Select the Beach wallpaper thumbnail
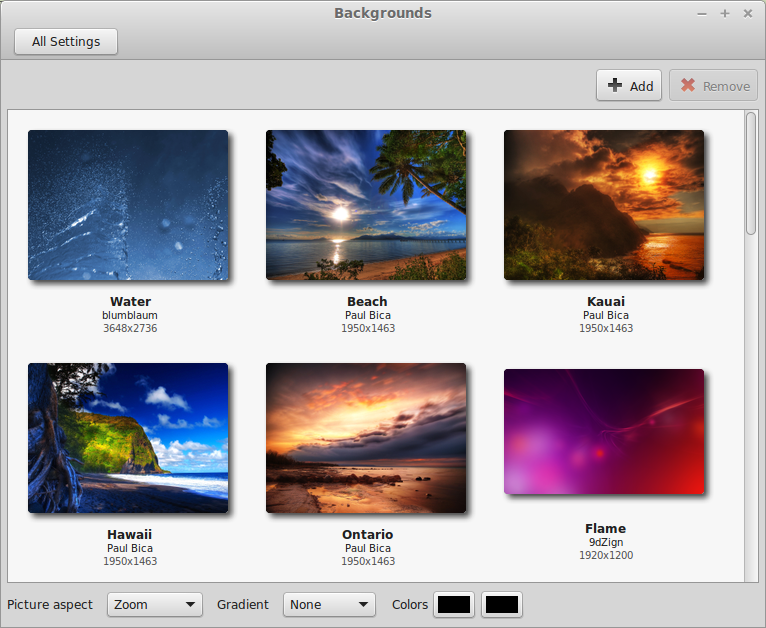766x628 pixels. pyautogui.click(x=366, y=205)
